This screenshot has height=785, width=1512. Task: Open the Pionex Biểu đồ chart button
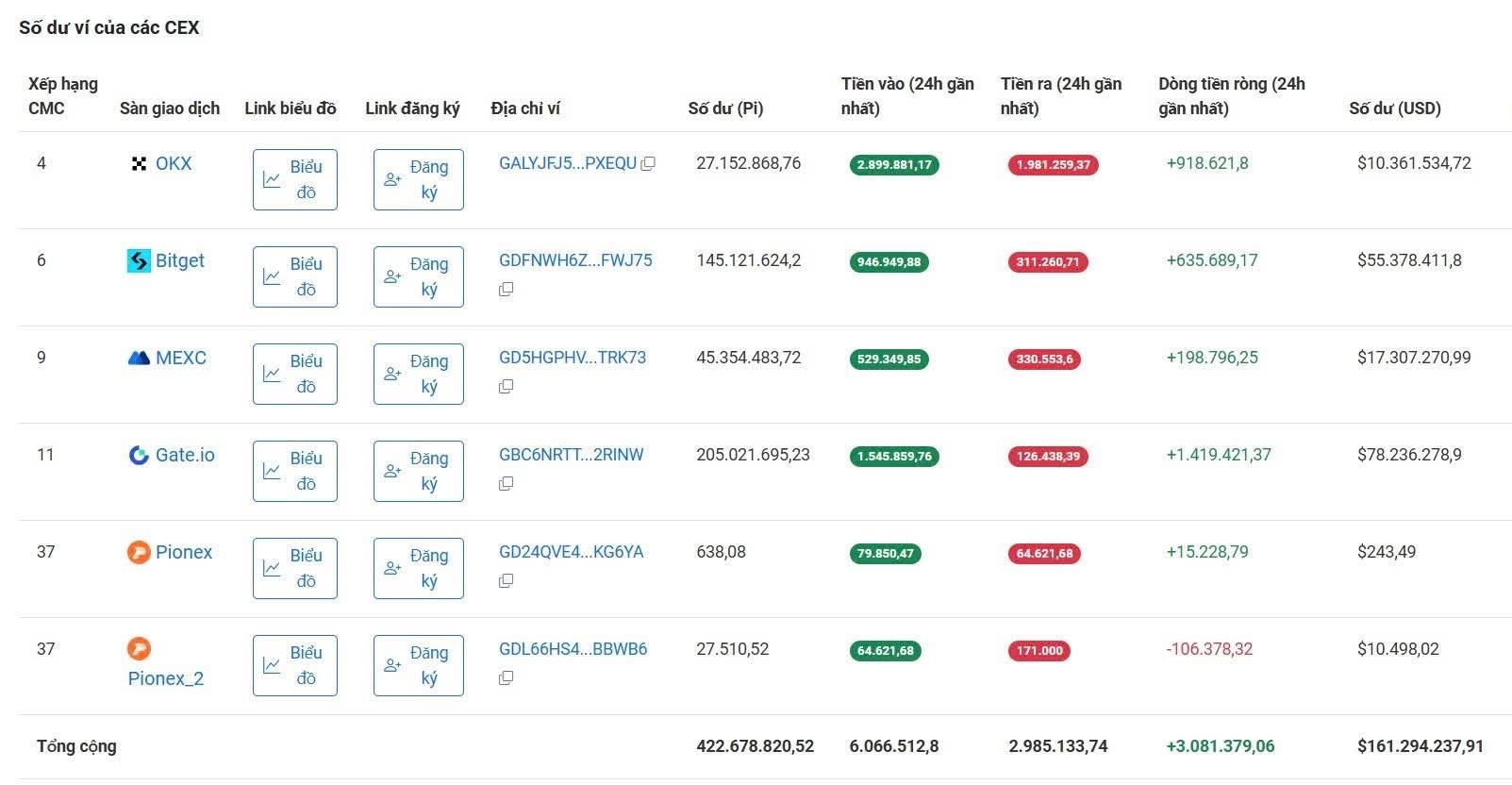click(x=295, y=568)
